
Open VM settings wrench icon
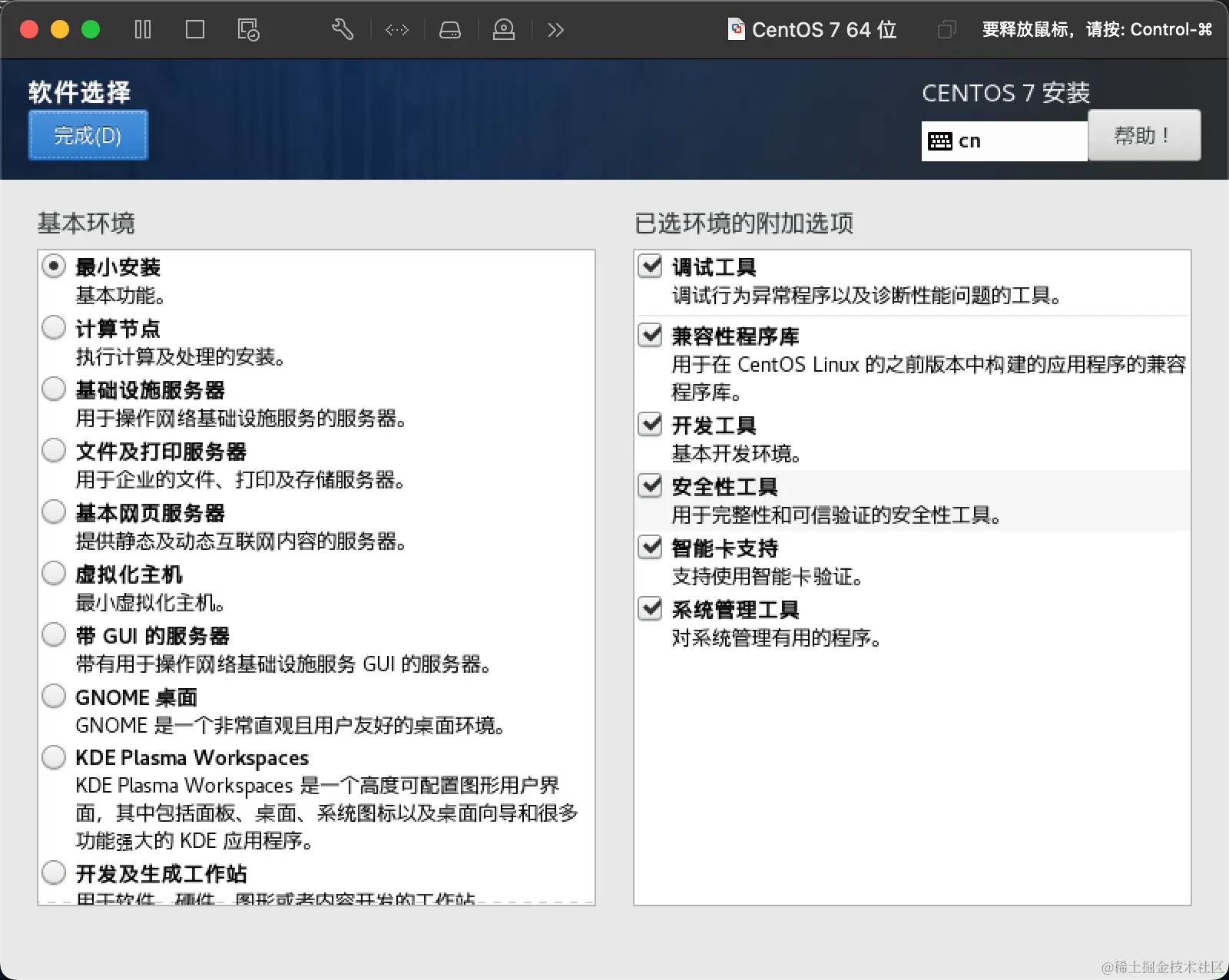[x=343, y=30]
